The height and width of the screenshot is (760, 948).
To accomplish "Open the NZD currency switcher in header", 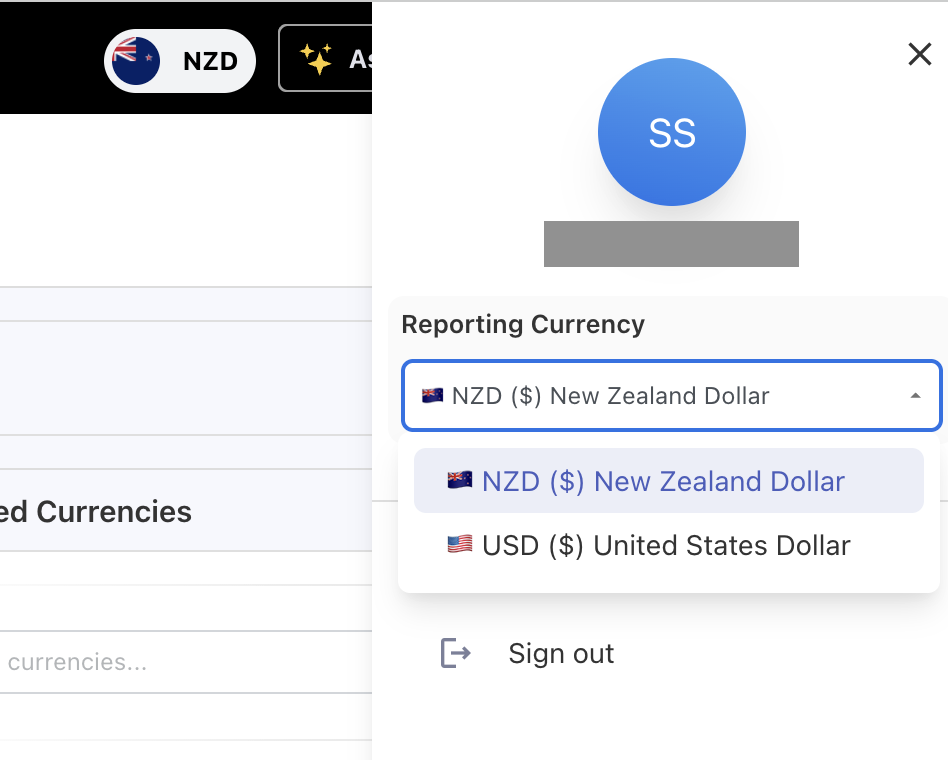I will pyautogui.click(x=181, y=61).
